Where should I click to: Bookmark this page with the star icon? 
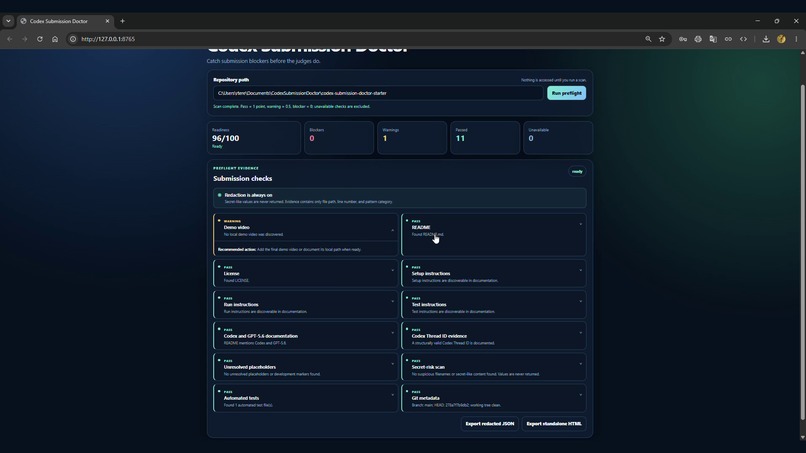(662, 39)
